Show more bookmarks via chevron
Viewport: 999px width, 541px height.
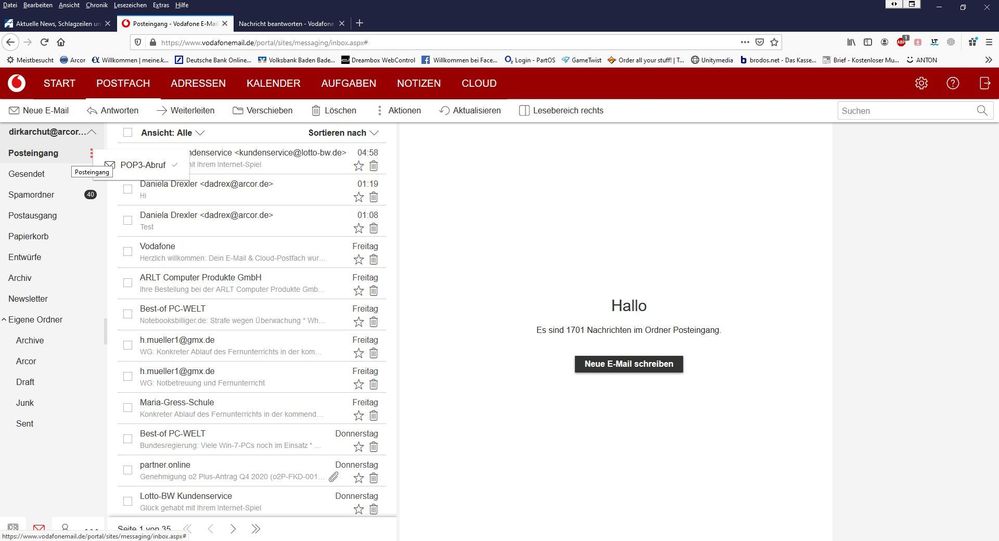[x=988, y=60]
